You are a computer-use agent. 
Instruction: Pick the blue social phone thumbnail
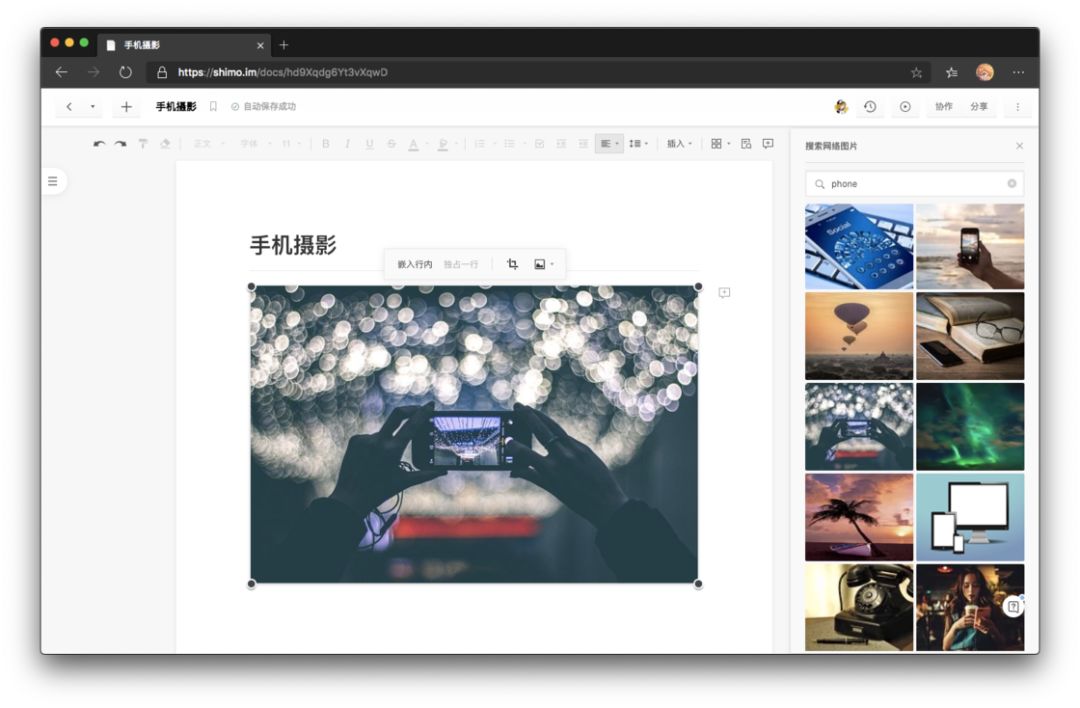pyautogui.click(x=859, y=247)
